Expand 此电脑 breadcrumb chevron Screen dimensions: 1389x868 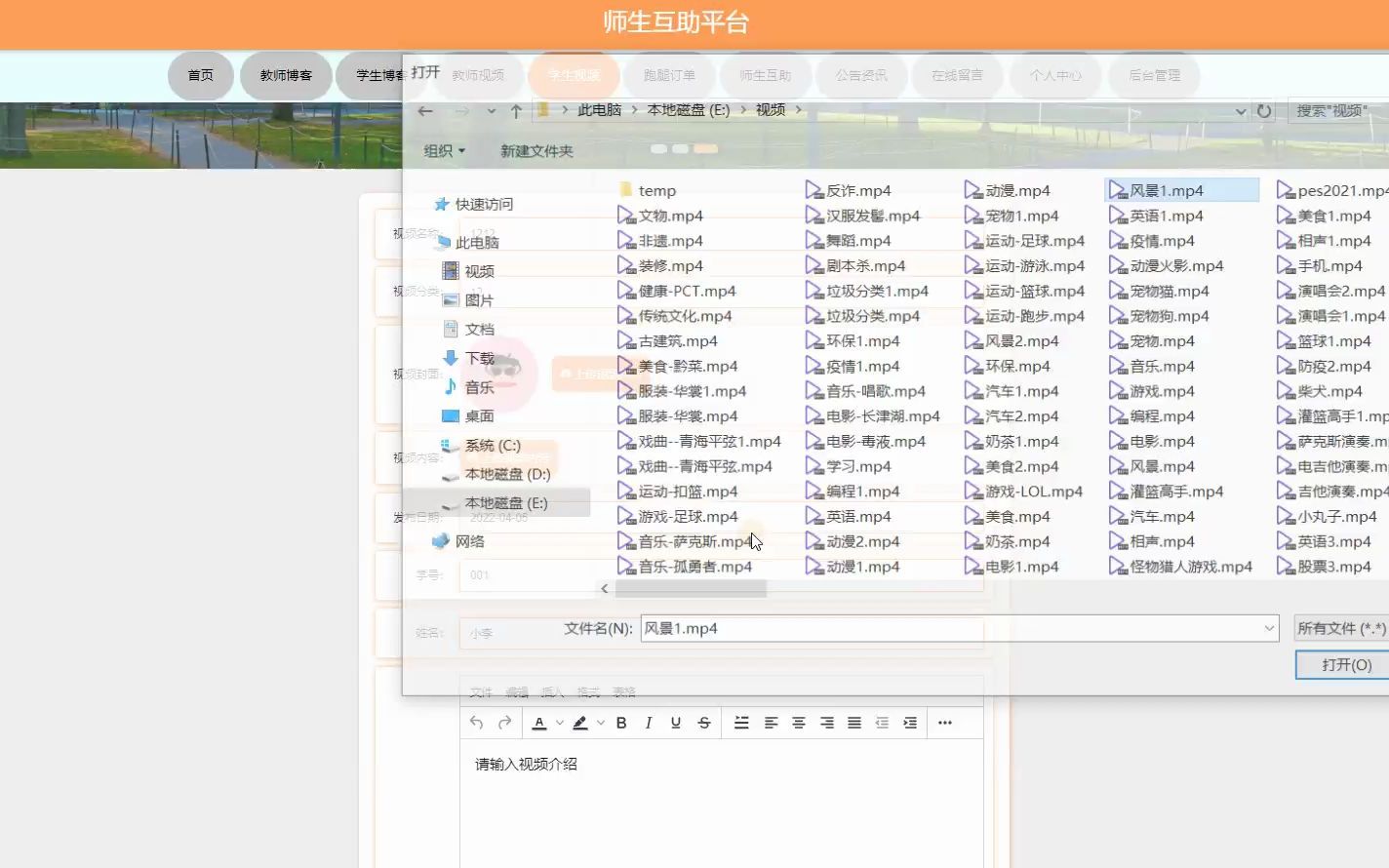(634, 110)
